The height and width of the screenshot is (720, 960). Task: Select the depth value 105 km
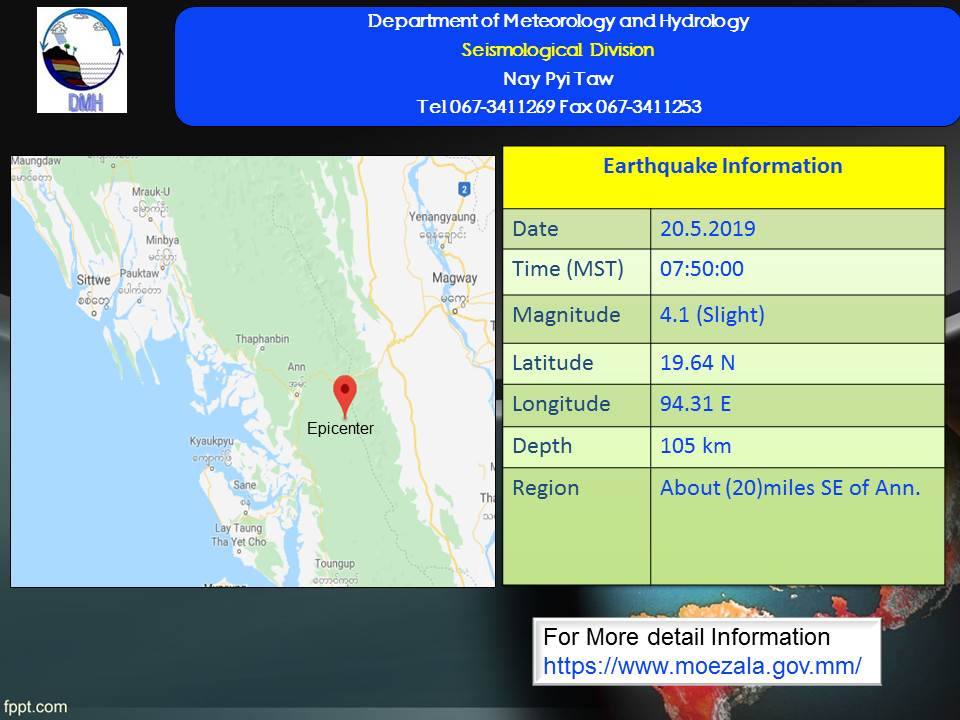(x=695, y=446)
